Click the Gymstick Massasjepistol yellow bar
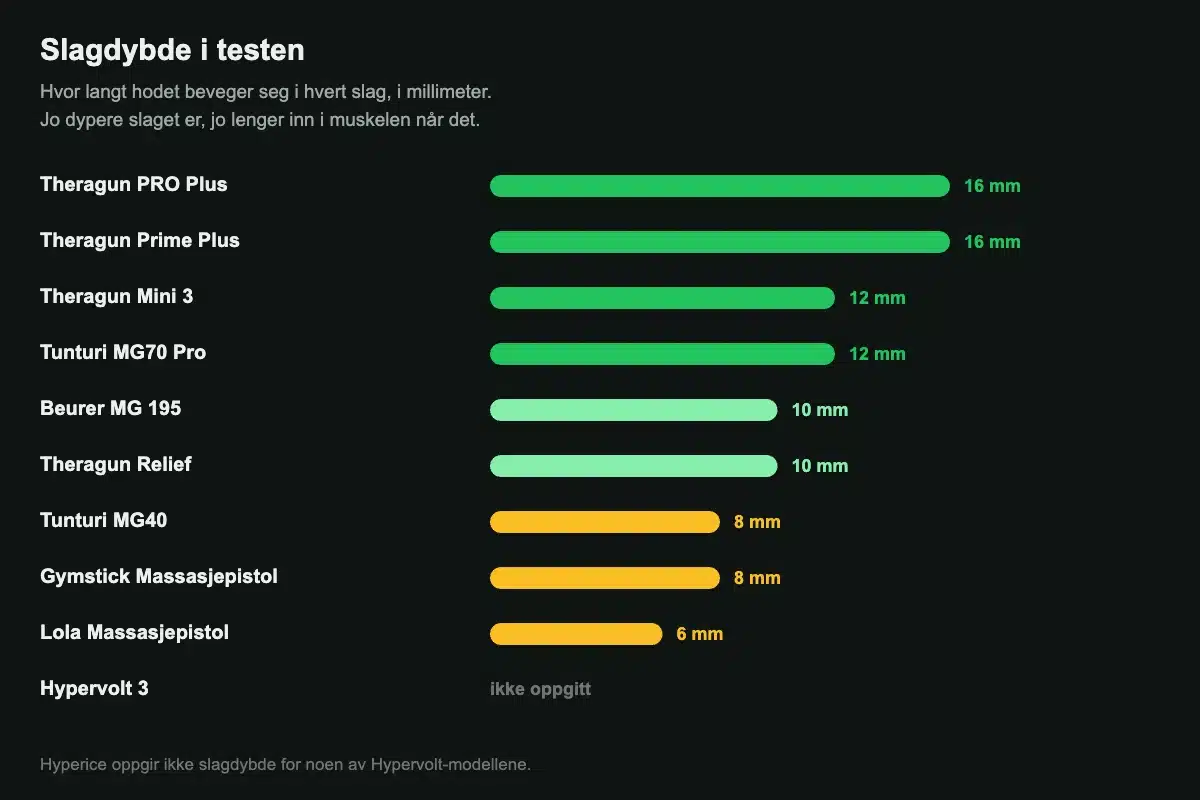 tap(605, 578)
